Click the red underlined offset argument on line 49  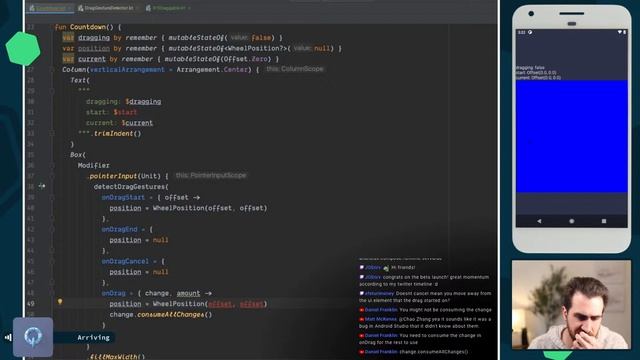pyautogui.click(x=220, y=304)
